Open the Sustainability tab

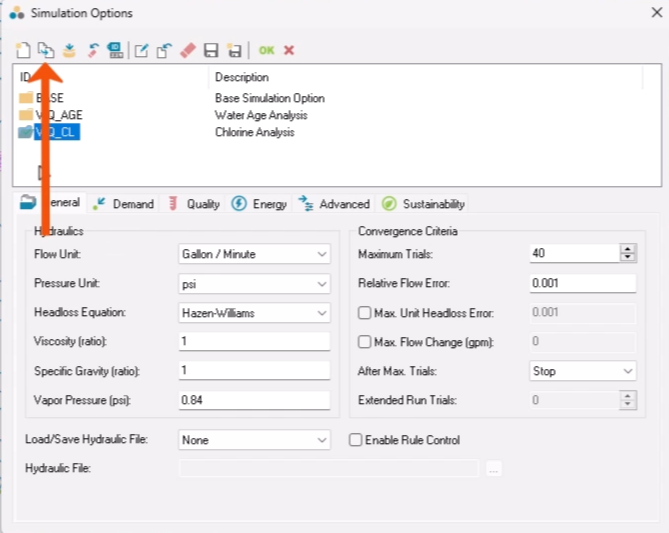[423, 204]
